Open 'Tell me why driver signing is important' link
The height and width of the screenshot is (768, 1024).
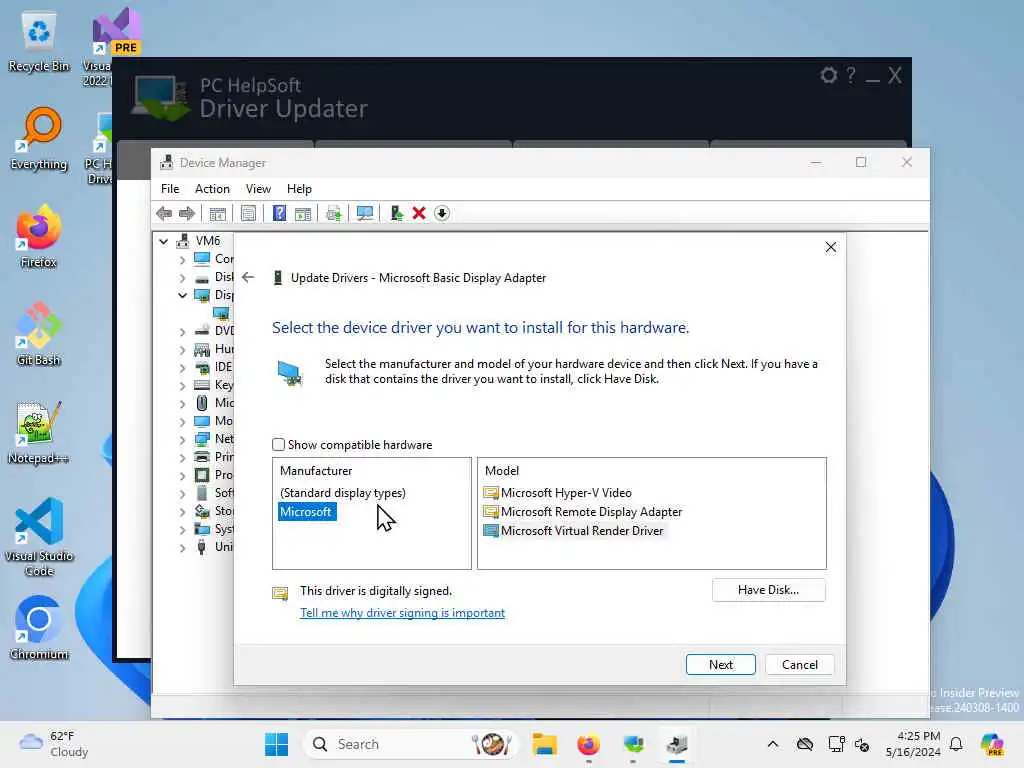point(402,613)
